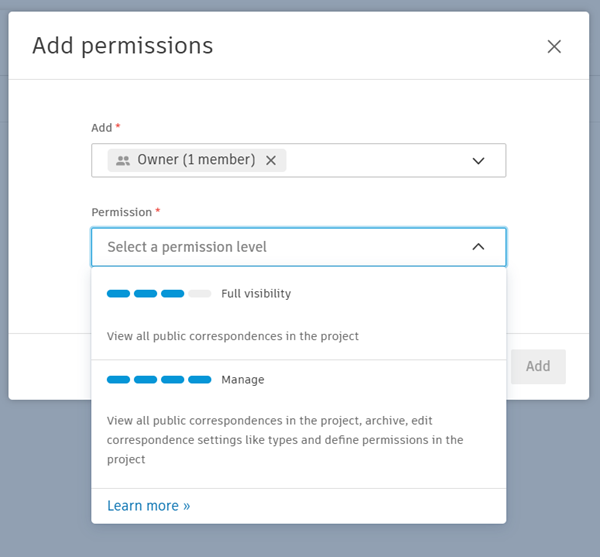Click the group icon in Owner chip
Screen dimensions: 600x557
(123, 160)
